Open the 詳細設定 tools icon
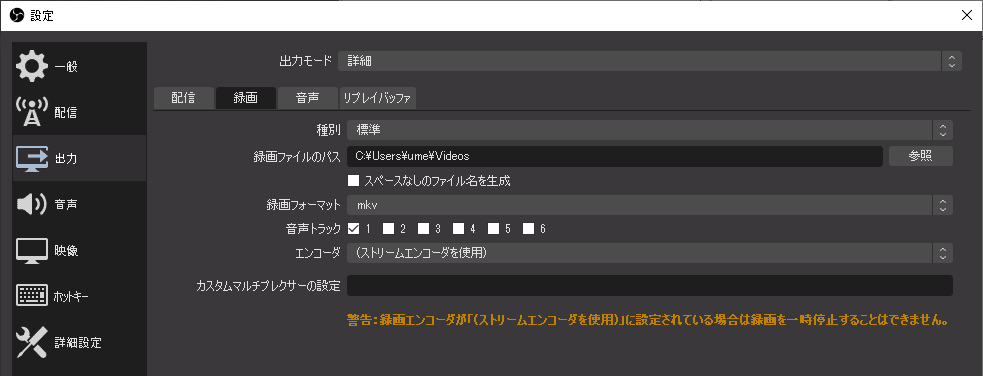The width and height of the screenshot is (983, 376). (31, 342)
